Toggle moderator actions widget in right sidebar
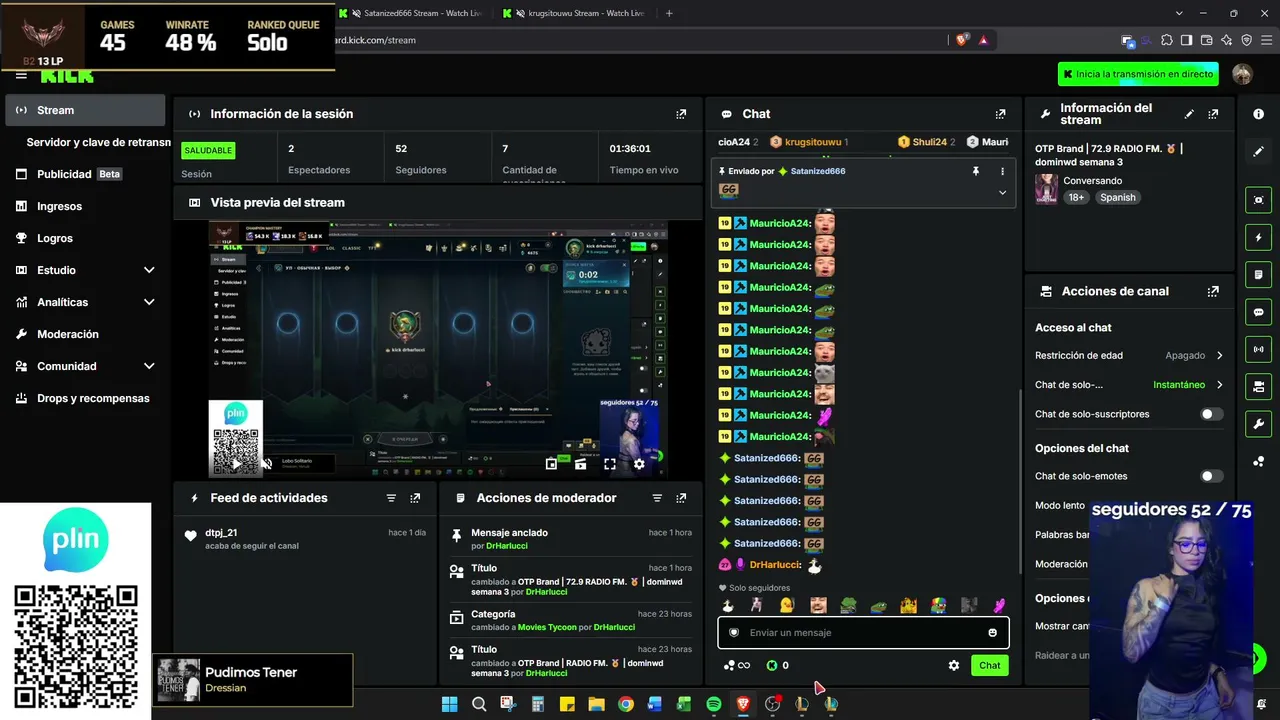 [x=1258, y=275]
